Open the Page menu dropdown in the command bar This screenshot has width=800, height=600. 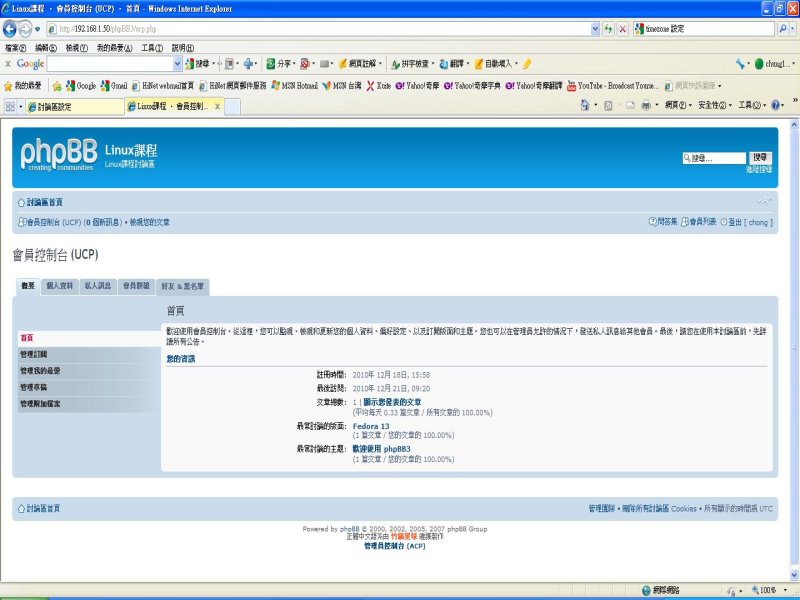coord(678,105)
